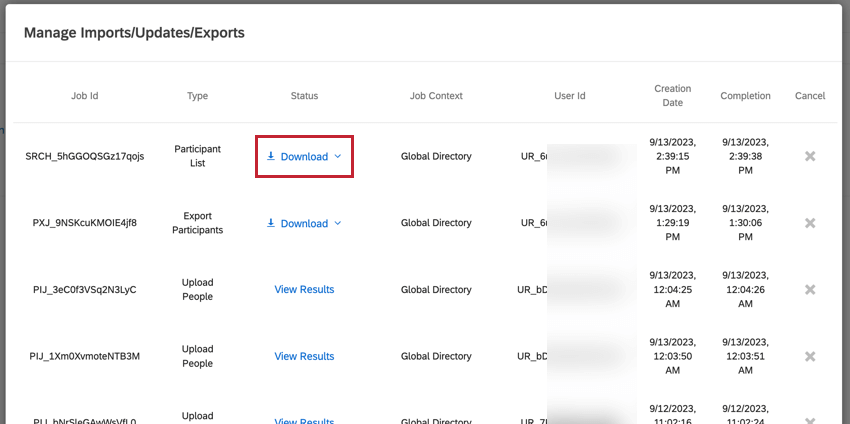Expand Download chevron for Participant List row
Image resolution: width=850 pixels, height=424 pixels.
click(338, 157)
